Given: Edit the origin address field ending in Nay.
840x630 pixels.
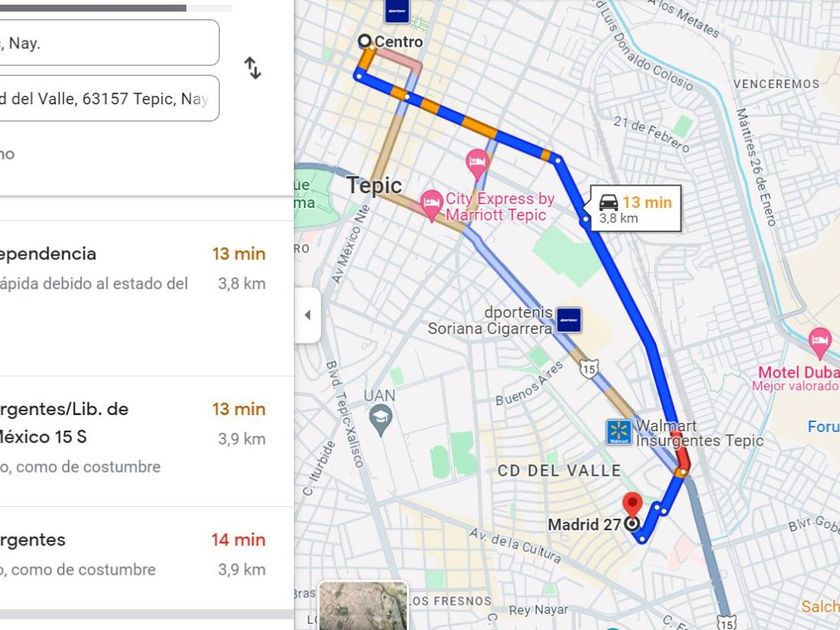Looking at the screenshot, I should click(109, 43).
